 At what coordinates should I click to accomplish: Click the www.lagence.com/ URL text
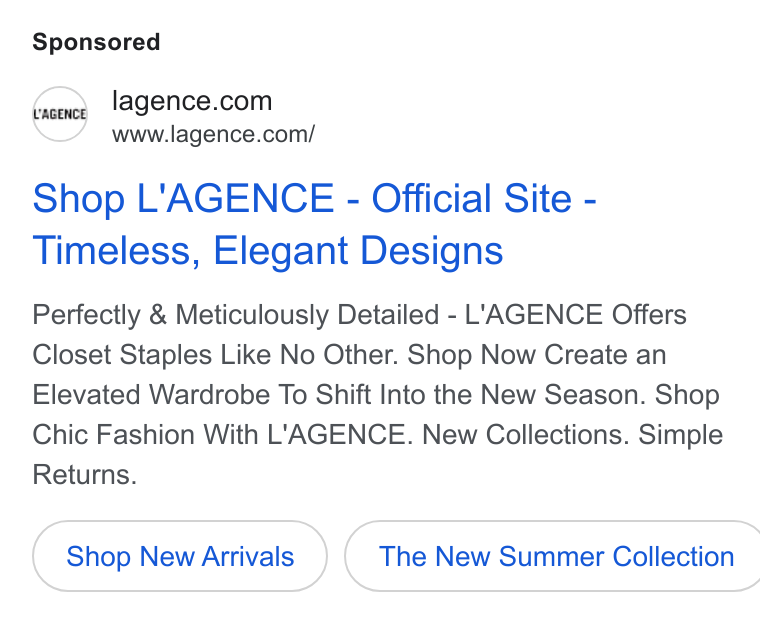[213, 134]
